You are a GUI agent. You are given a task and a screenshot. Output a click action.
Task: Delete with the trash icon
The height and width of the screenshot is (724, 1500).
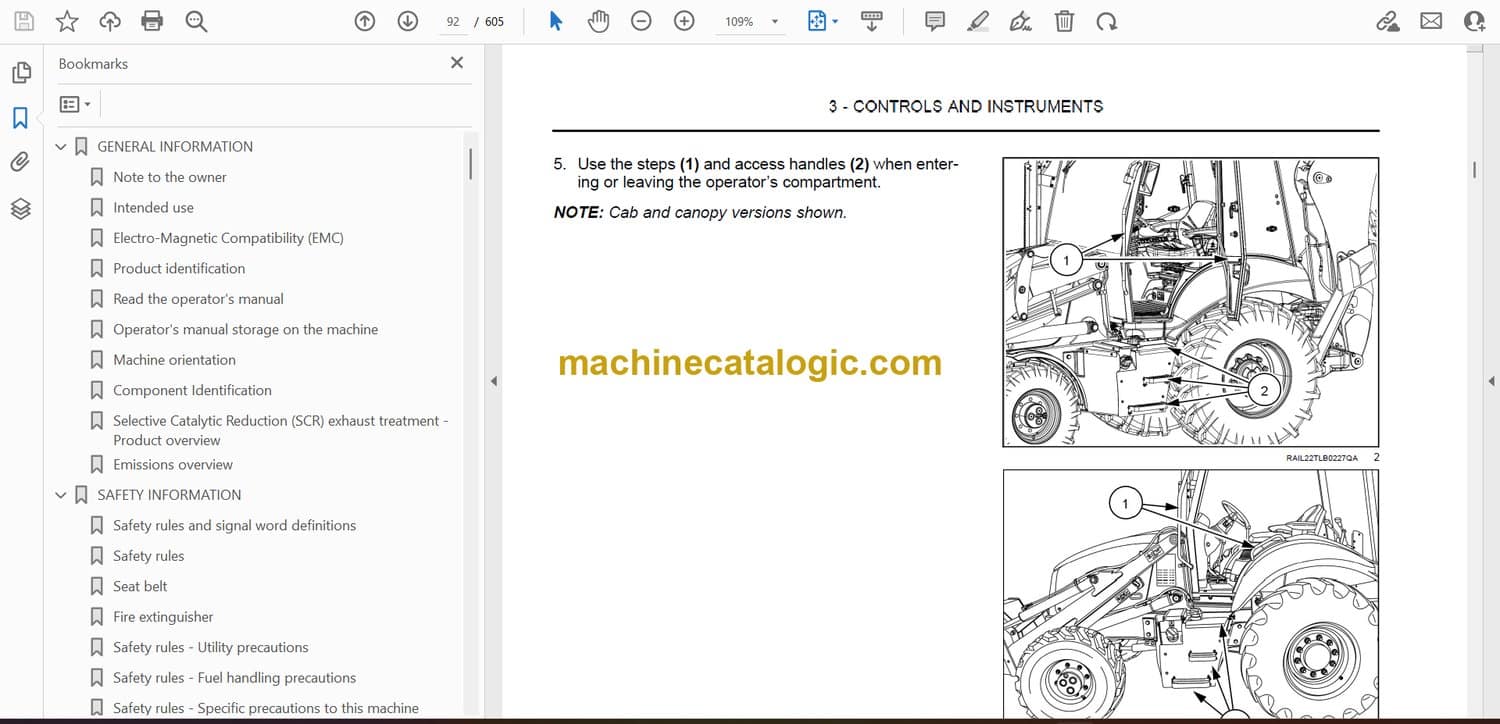click(x=1064, y=21)
